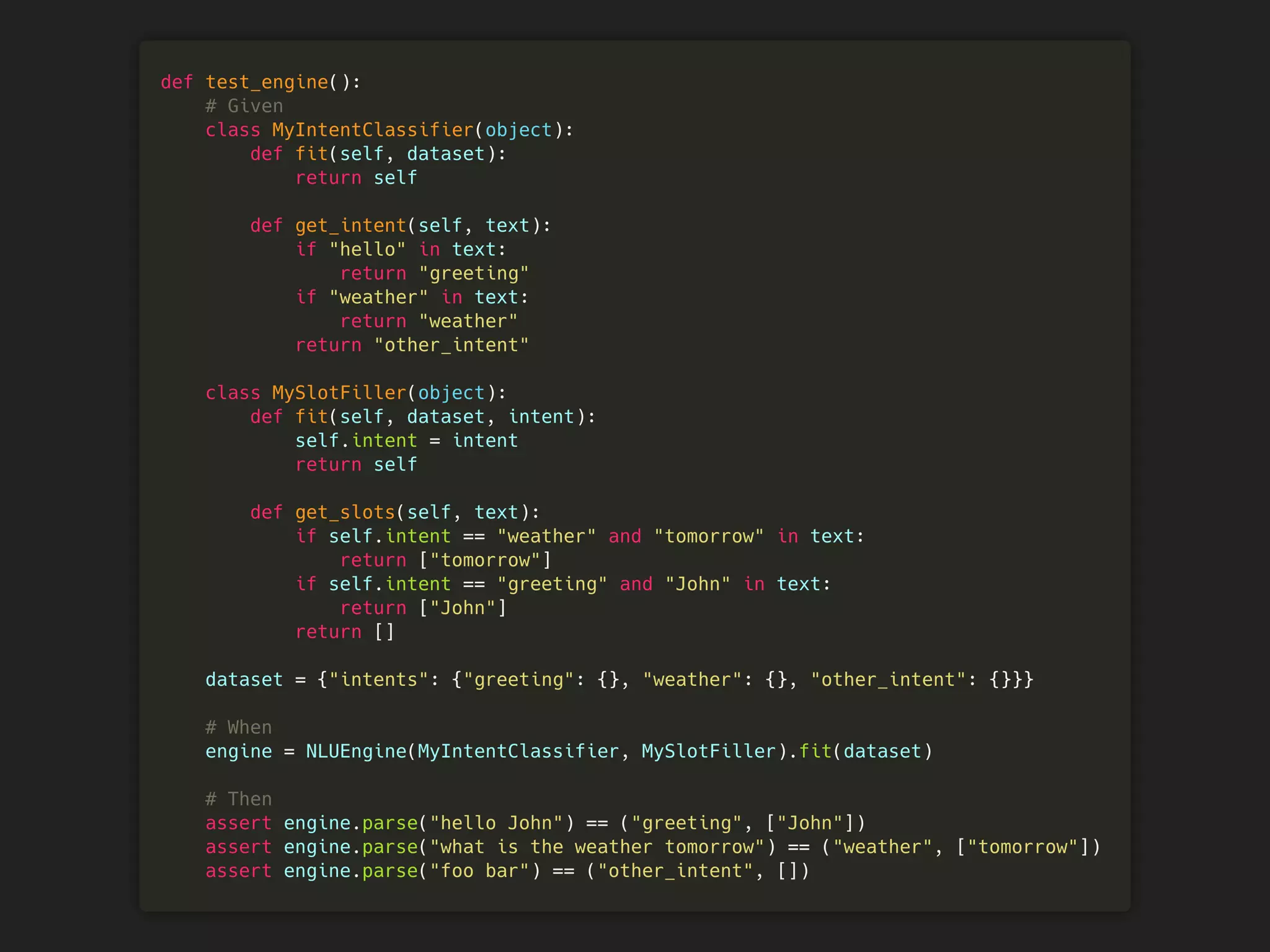The image size is (1270, 952).
Task: Click the test_engine function name
Action: click(267, 82)
